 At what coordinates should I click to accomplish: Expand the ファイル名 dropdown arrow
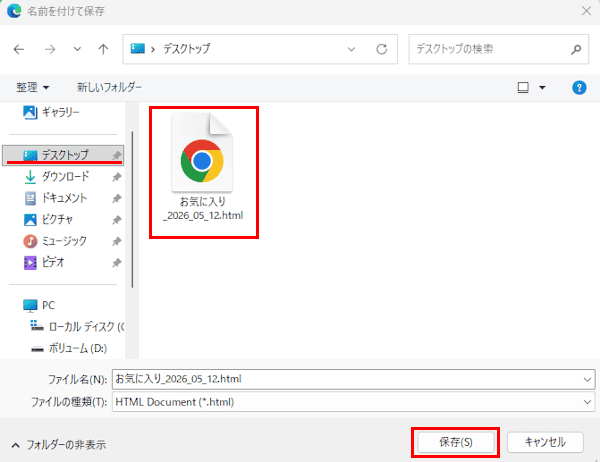587,379
